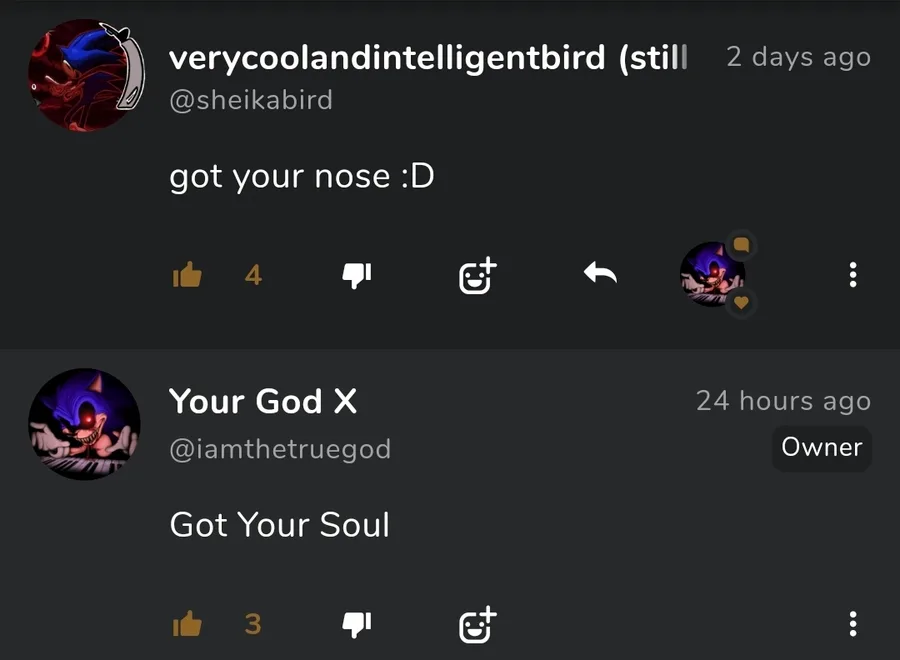Click the "2 days ago" timestamp
The image size is (900, 660).
(798, 57)
